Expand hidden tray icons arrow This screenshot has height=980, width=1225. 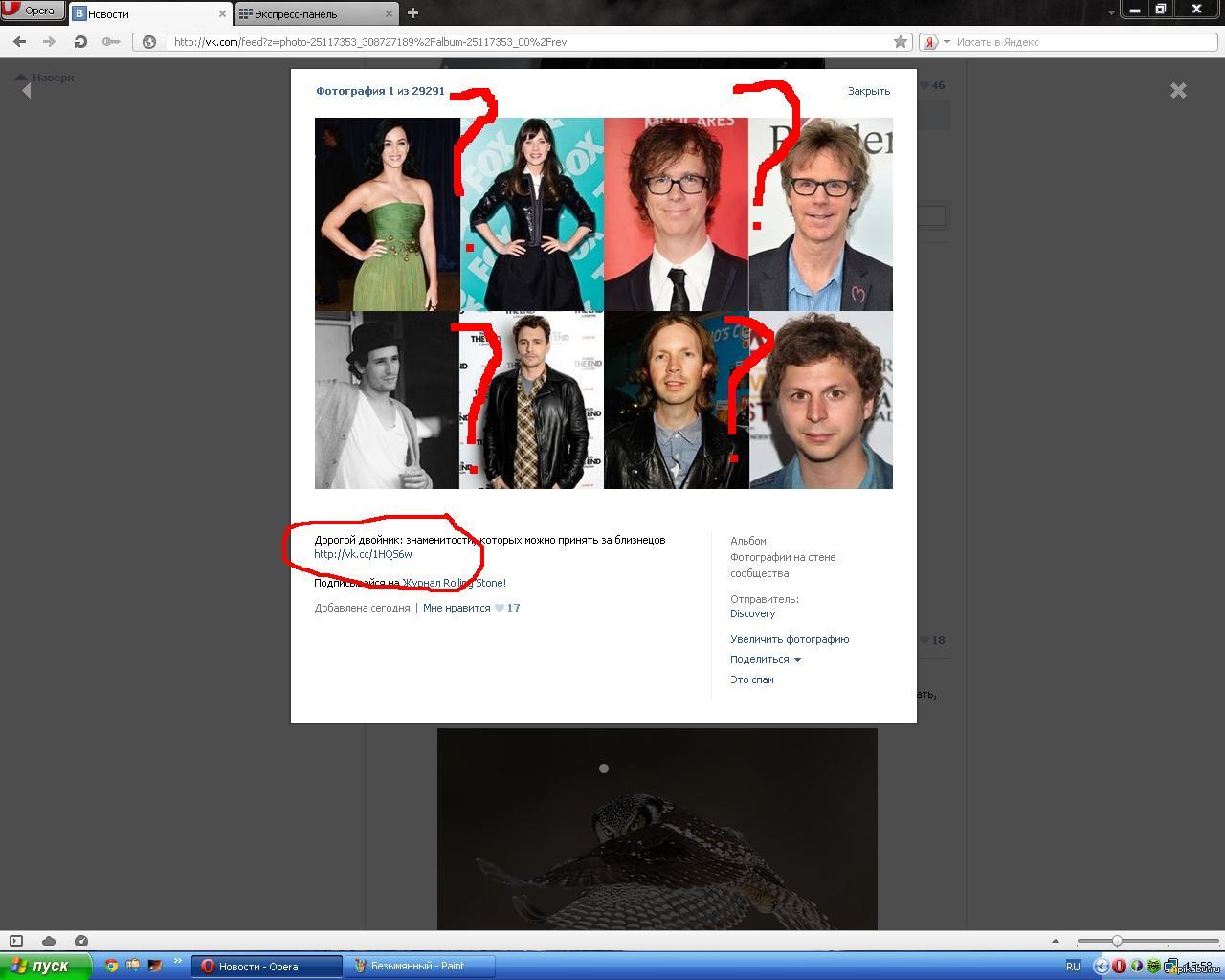[x=1101, y=967]
